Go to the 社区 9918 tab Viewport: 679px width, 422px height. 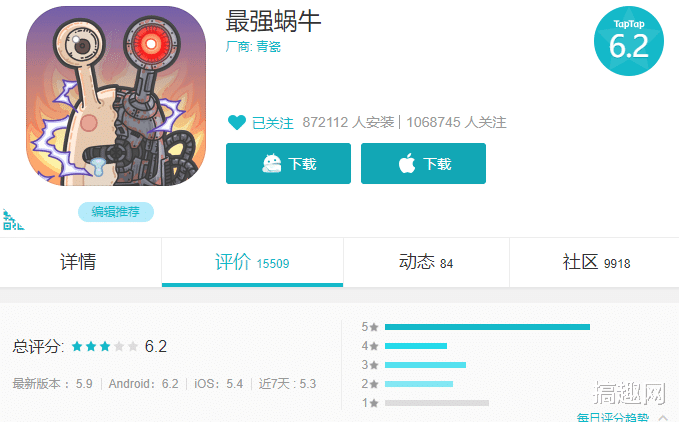596,262
